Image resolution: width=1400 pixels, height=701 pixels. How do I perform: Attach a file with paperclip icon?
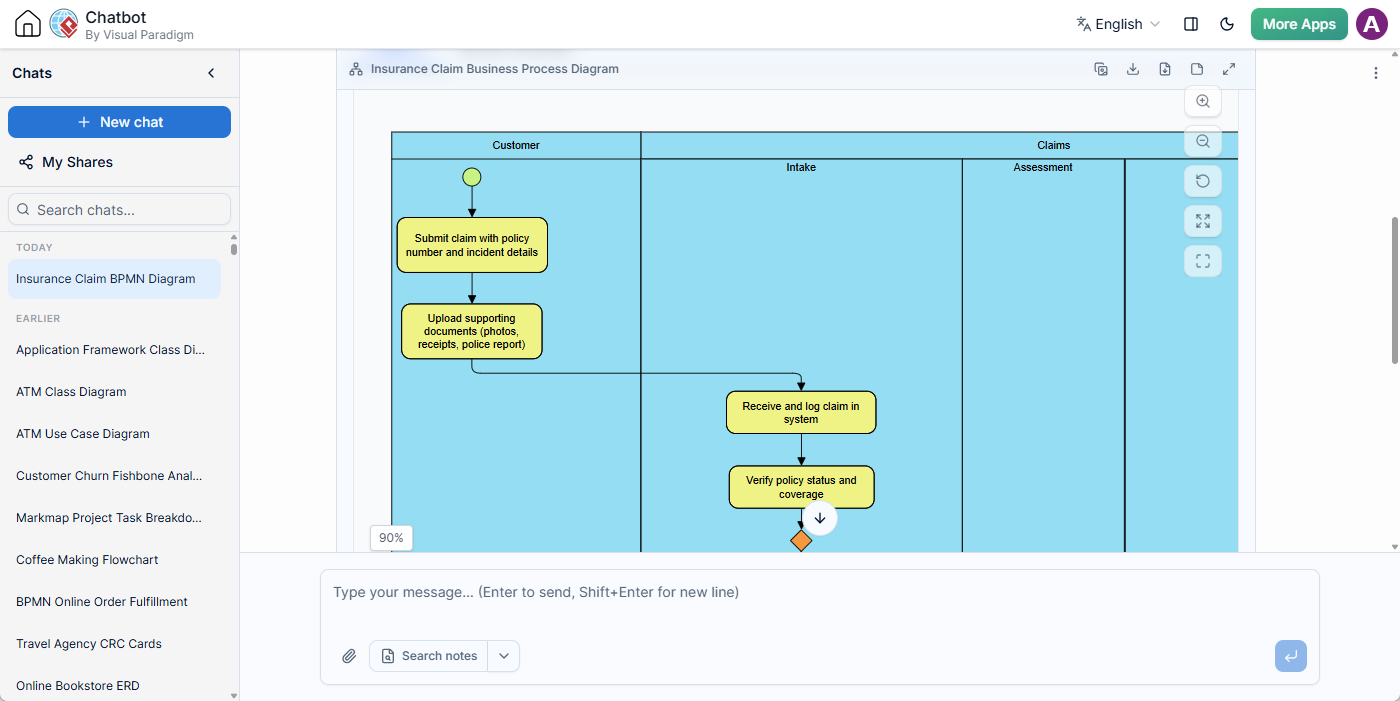(349, 656)
